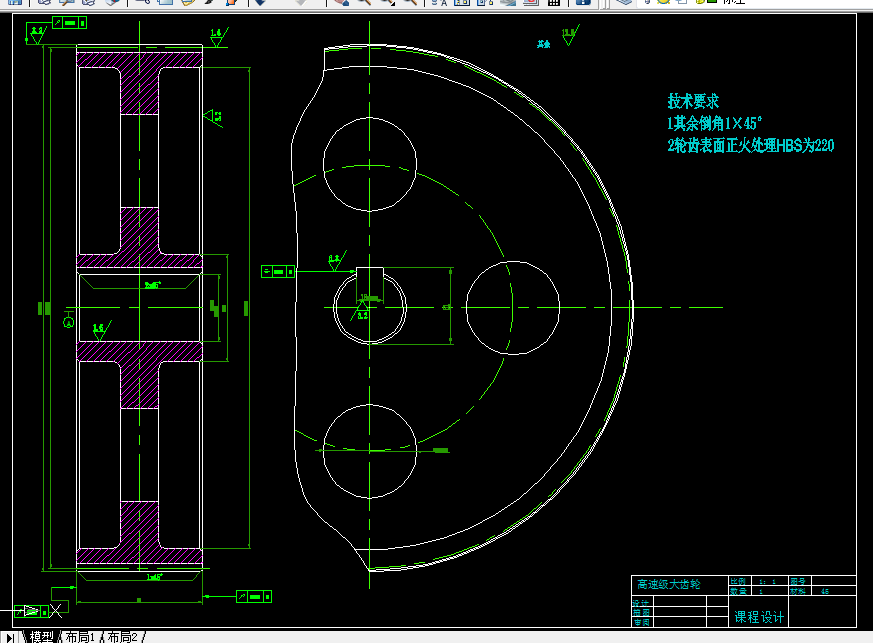Screen dimensions: 873x643
Task: Select title block text 课程设计
Action: [759, 617]
